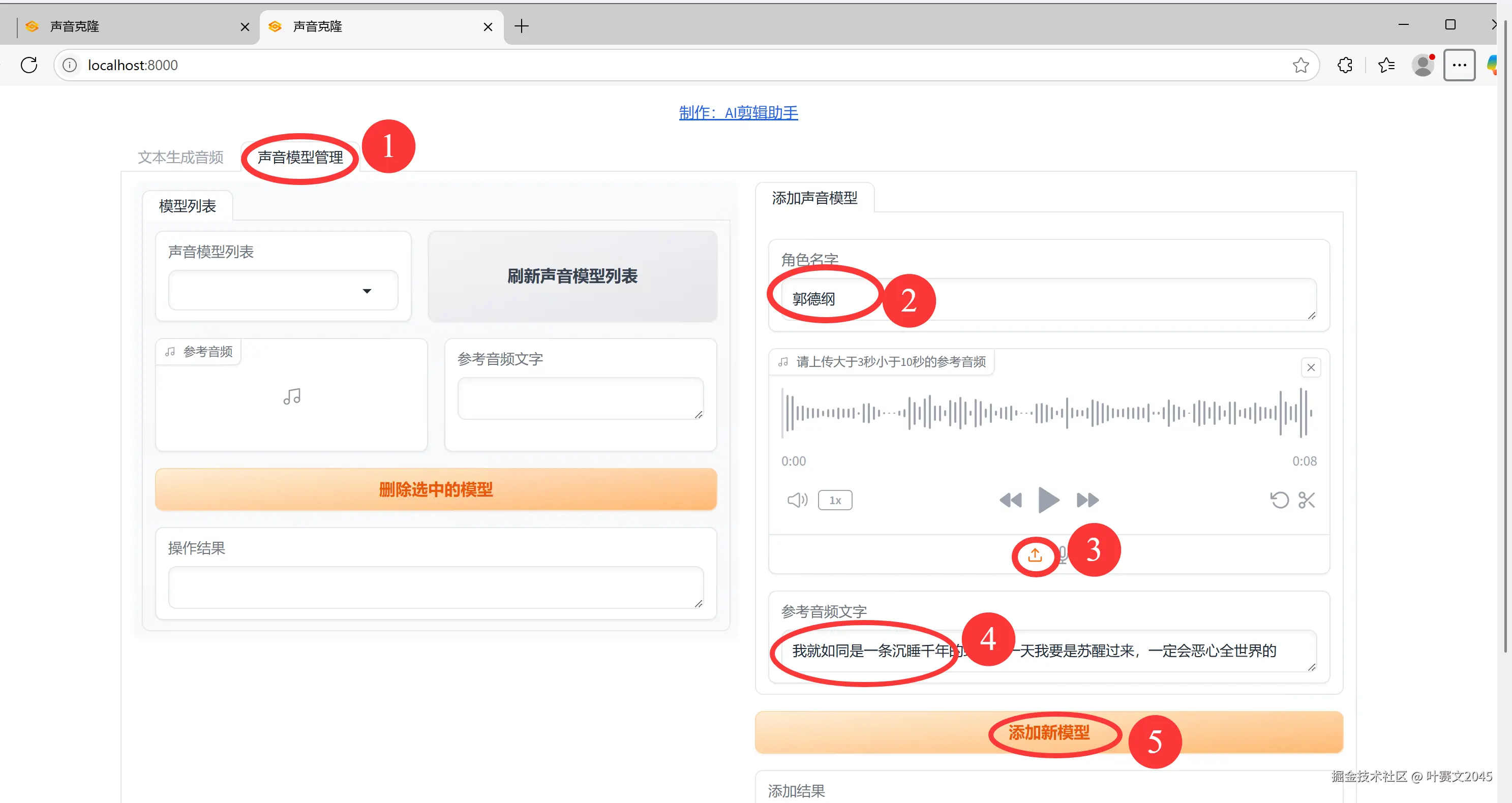Click the 删除选中的模型 button

436,489
